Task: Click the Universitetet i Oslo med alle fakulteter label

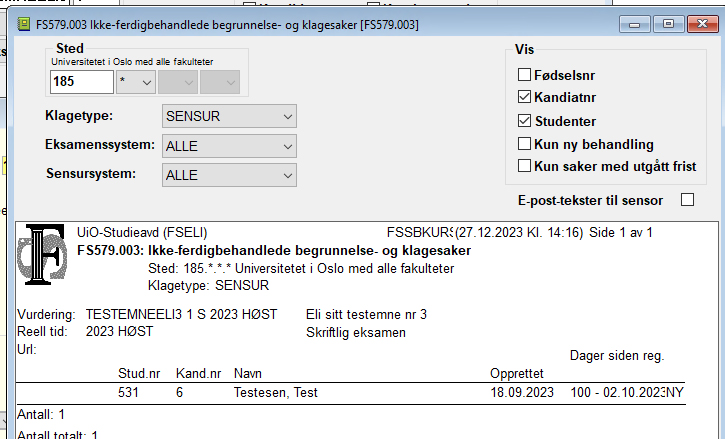Action: [x=132, y=62]
